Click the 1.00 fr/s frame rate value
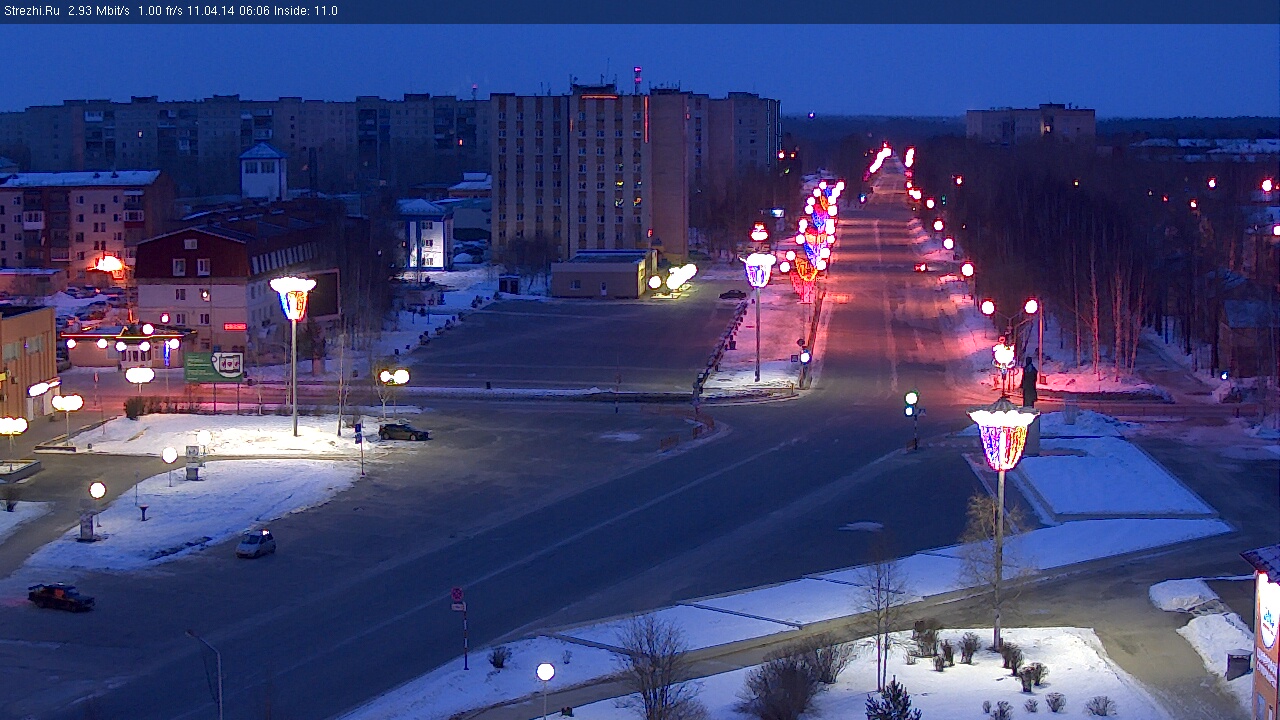Screen dimensions: 1280x720 (160, 11)
